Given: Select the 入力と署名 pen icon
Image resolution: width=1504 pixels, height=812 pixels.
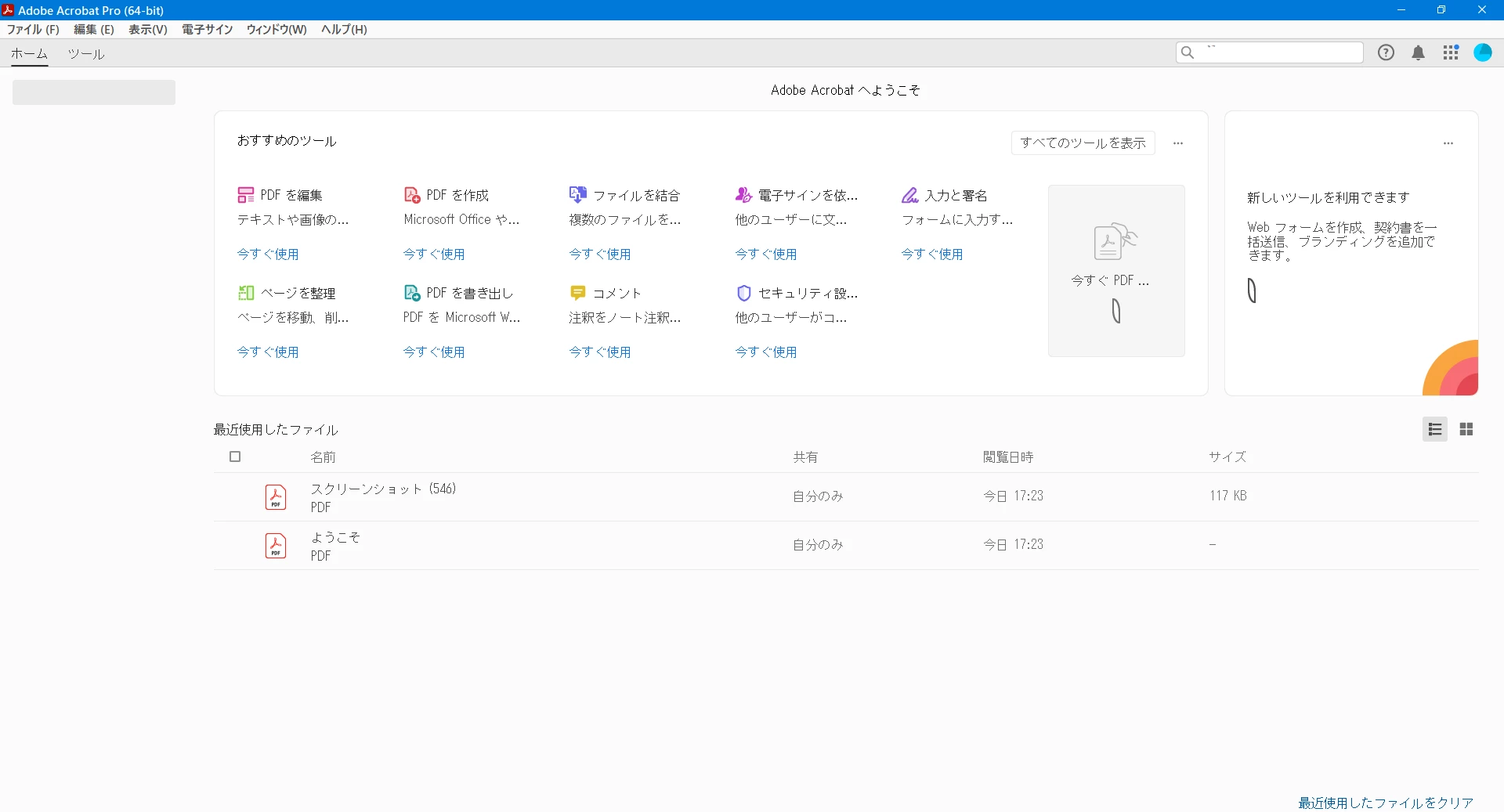Looking at the screenshot, I should coord(910,195).
